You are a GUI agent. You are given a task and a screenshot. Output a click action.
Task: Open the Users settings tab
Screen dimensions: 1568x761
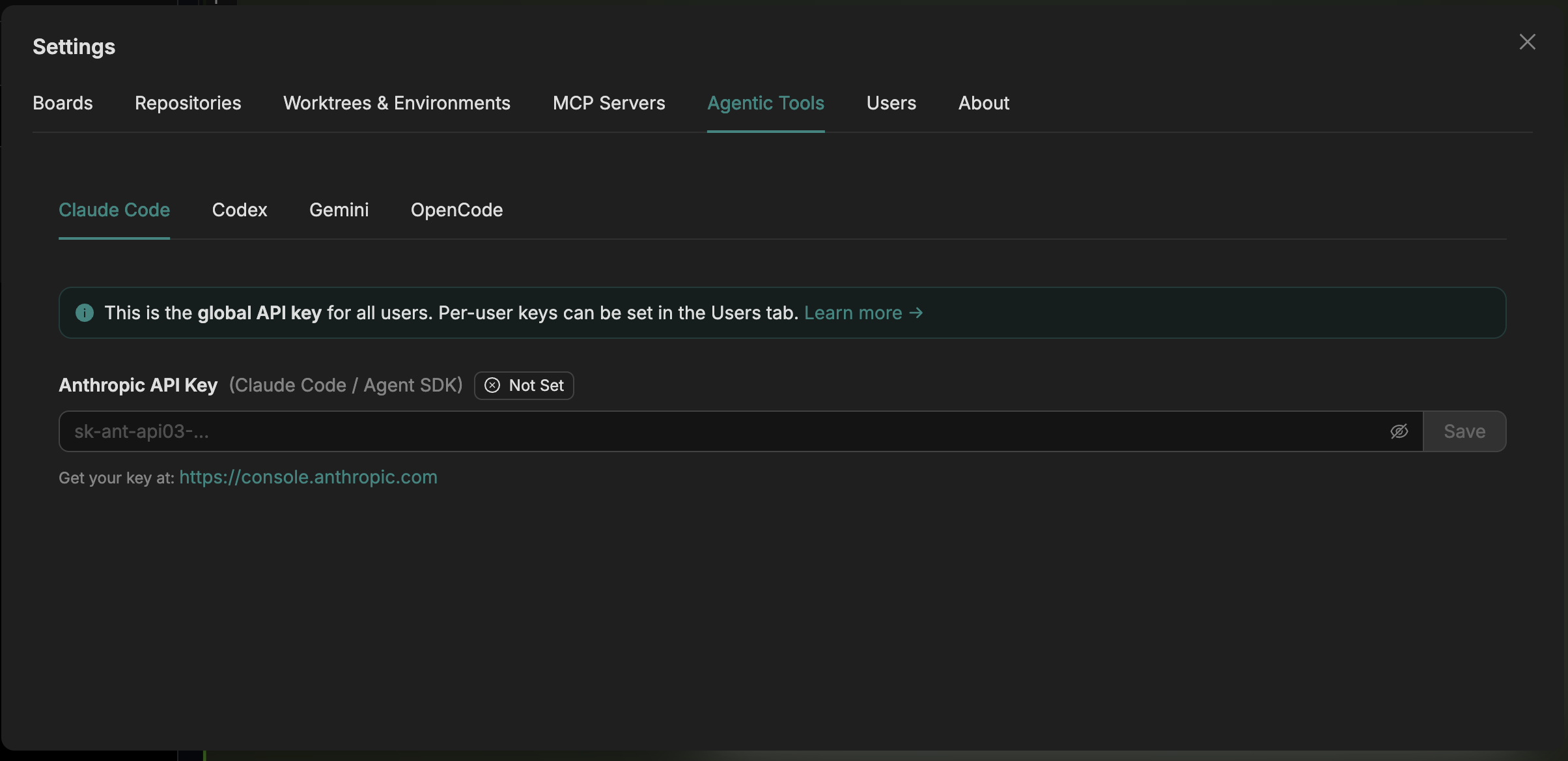click(891, 103)
